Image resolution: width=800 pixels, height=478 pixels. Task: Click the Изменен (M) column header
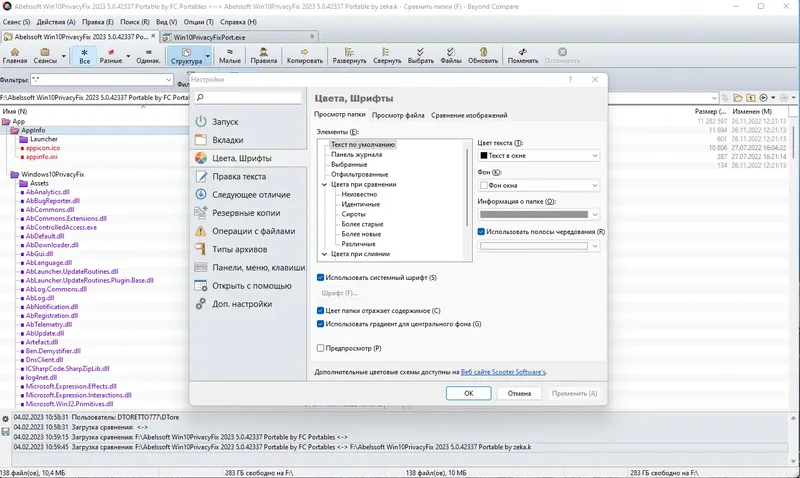pos(752,111)
